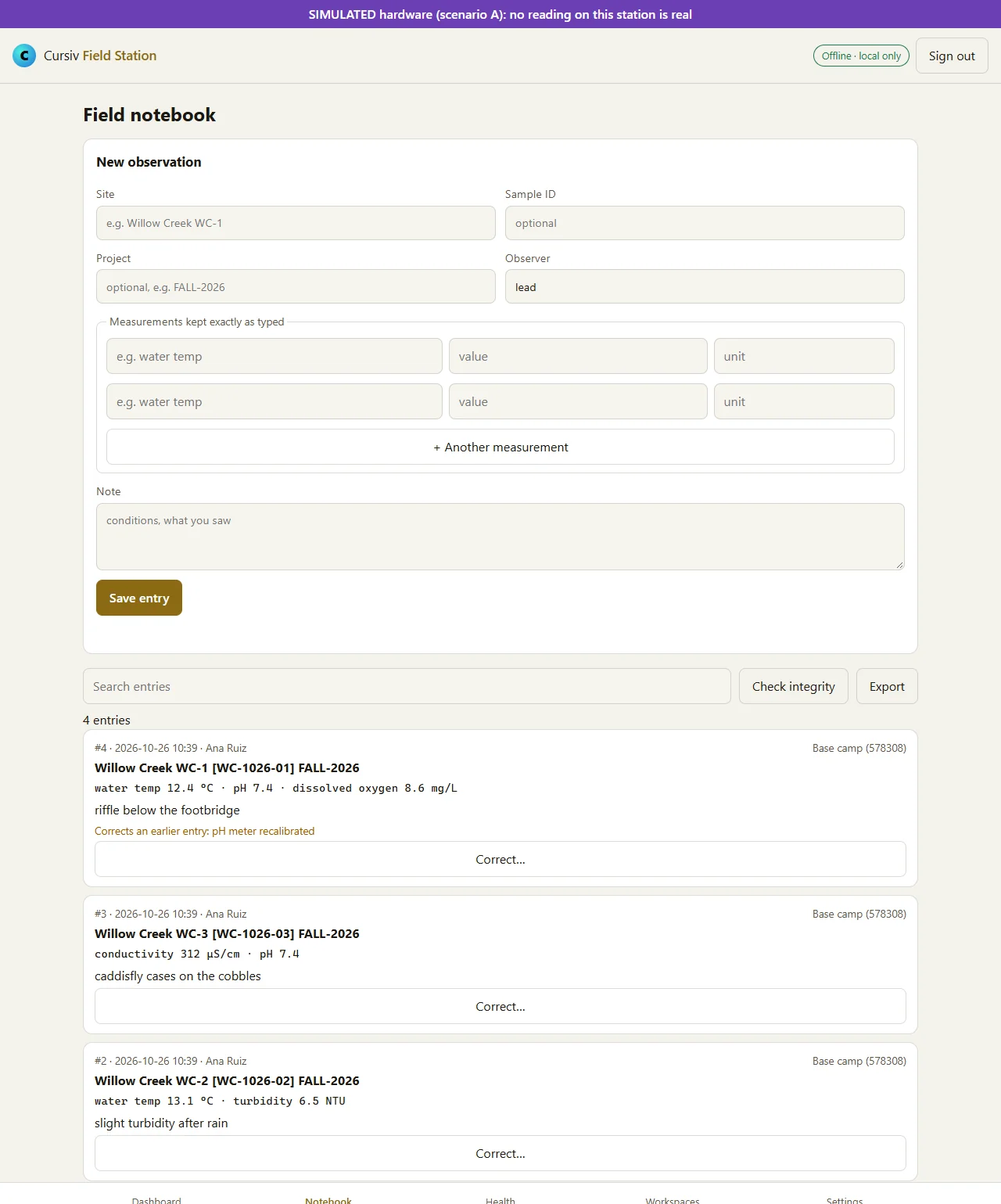Viewport: 1001px width, 1204px height.
Task: Switch to the Dashboard tab
Action: tap(156, 1199)
